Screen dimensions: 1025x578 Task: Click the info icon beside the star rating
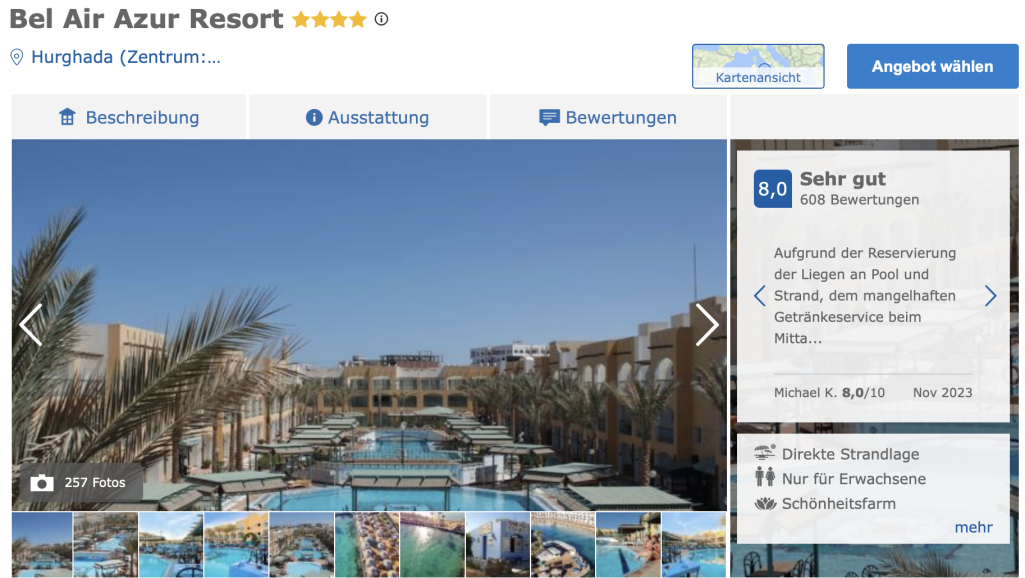(381, 20)
